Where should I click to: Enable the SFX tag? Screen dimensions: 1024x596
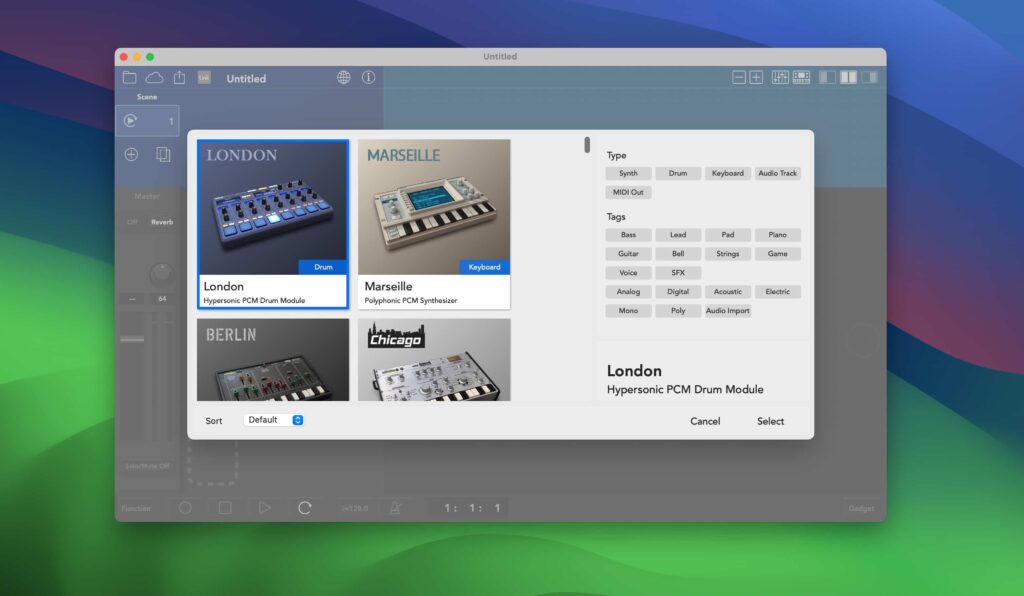678,272
